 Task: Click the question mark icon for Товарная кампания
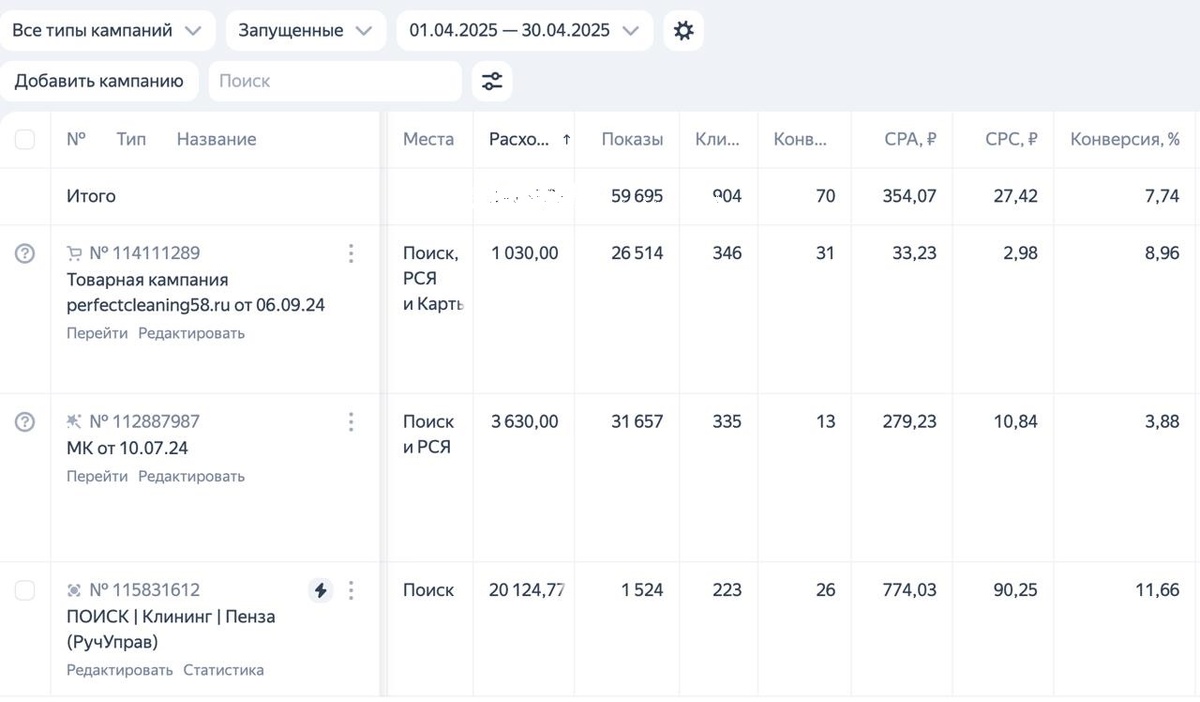coord(25,254)
